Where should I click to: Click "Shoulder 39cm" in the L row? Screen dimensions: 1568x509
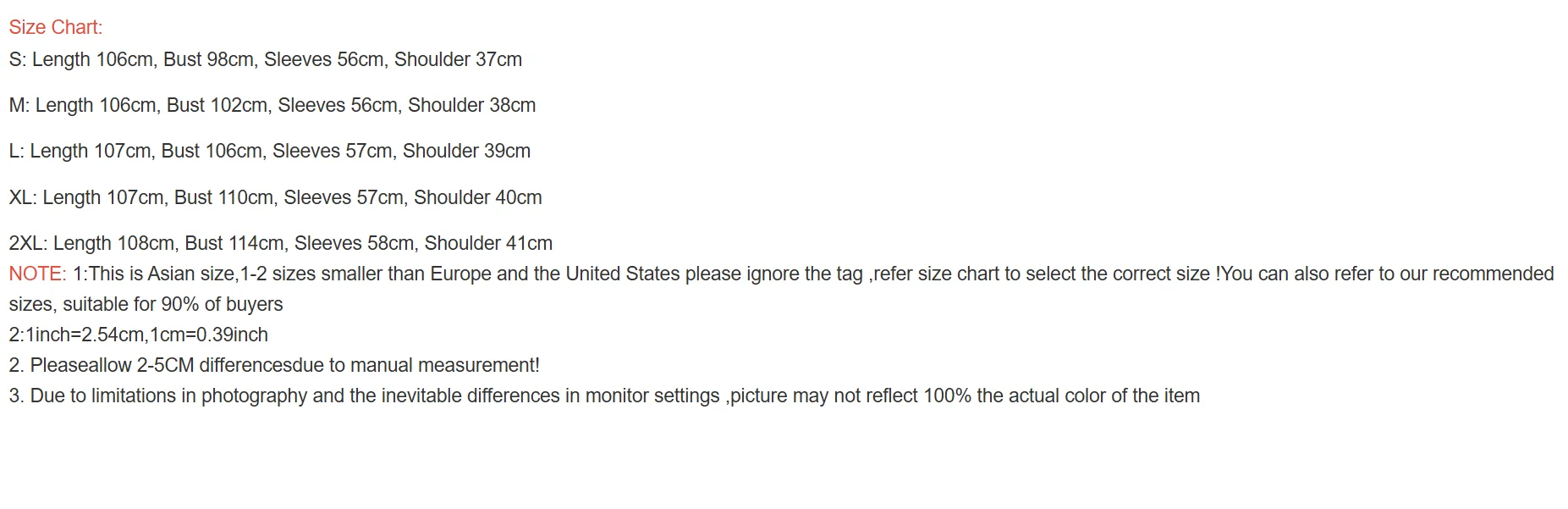point(466,151)
